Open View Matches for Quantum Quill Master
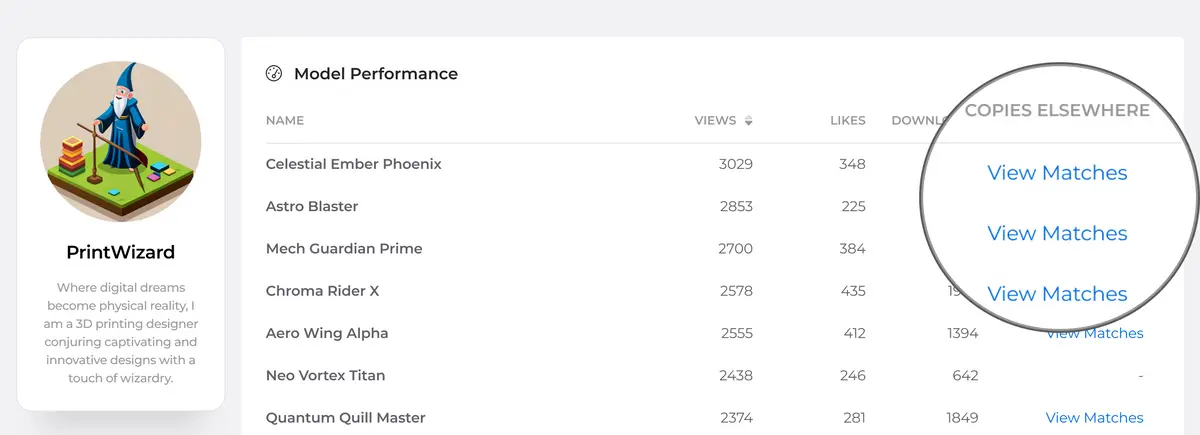Screen dimensions: 1200x435 point(1094,417)
